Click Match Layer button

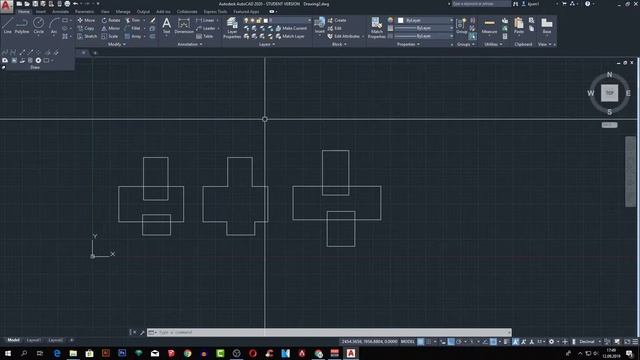coord(290,36)
